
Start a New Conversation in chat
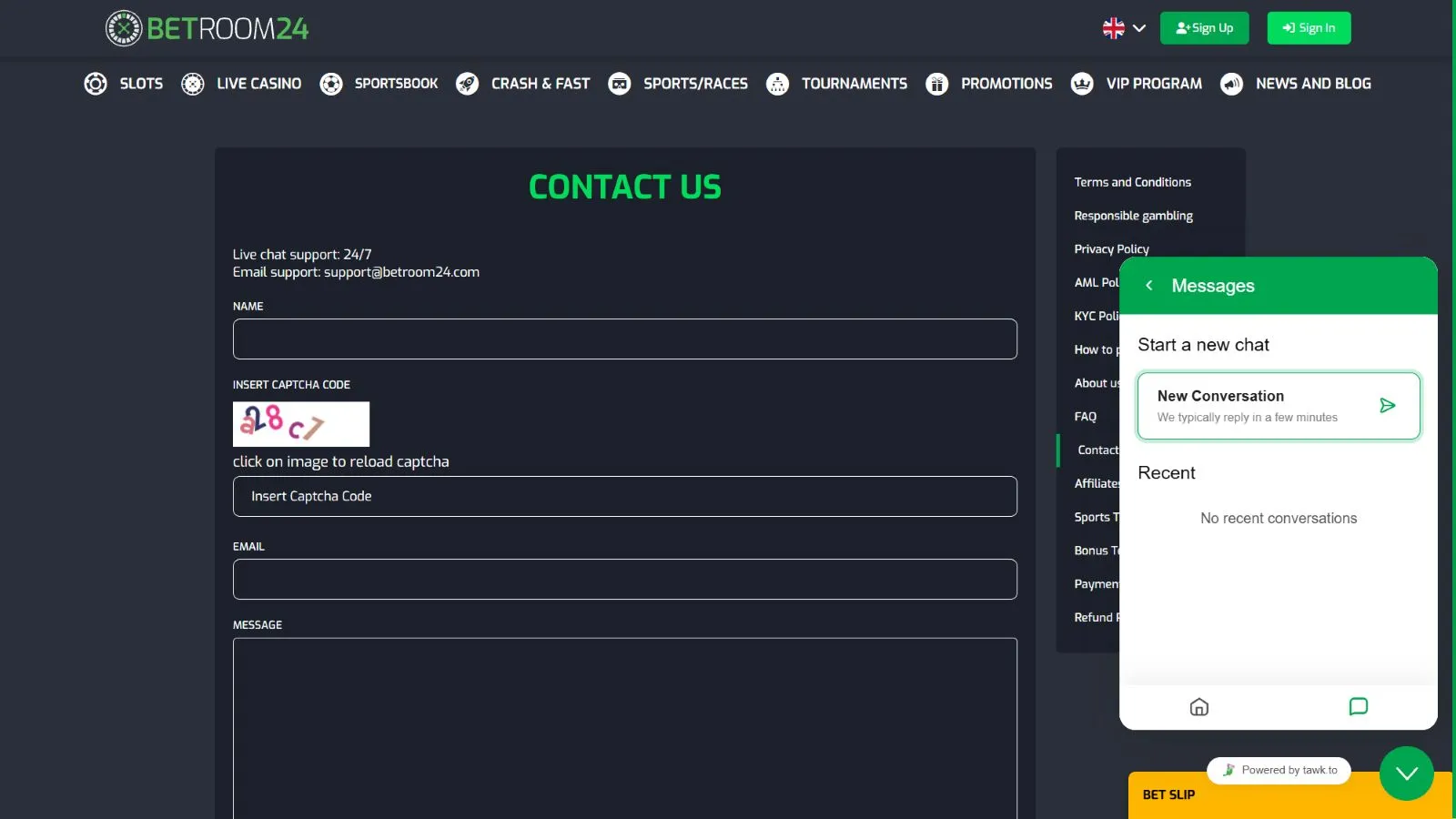click(x=1279, y=406)
